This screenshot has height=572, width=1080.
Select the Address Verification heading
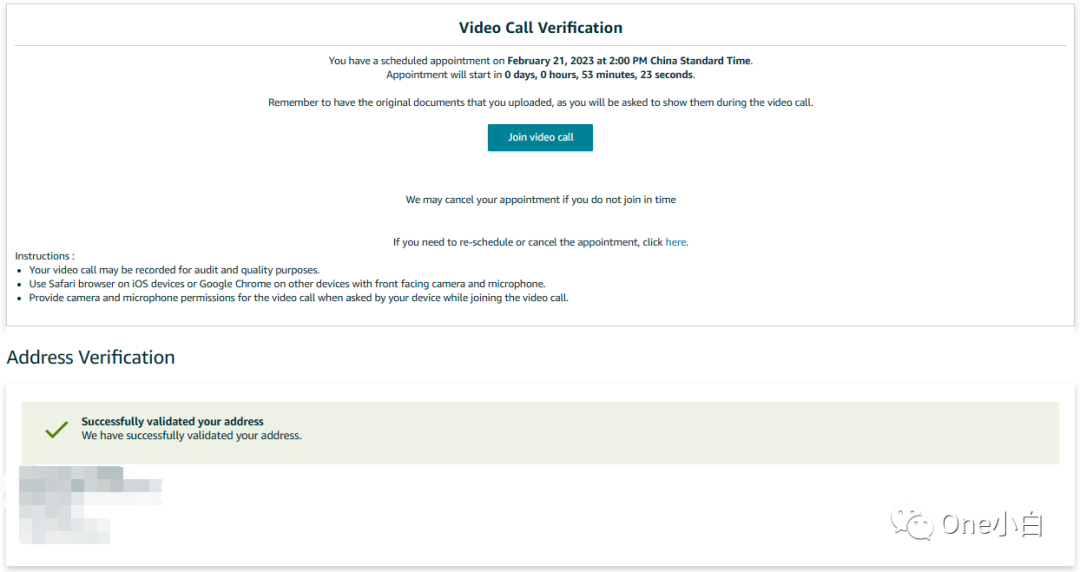[x=91, y=357]
